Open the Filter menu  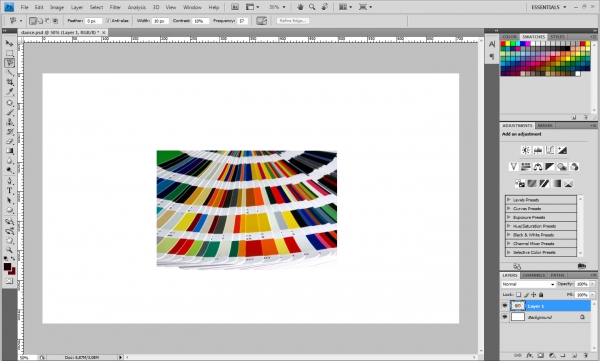point(115,7)
